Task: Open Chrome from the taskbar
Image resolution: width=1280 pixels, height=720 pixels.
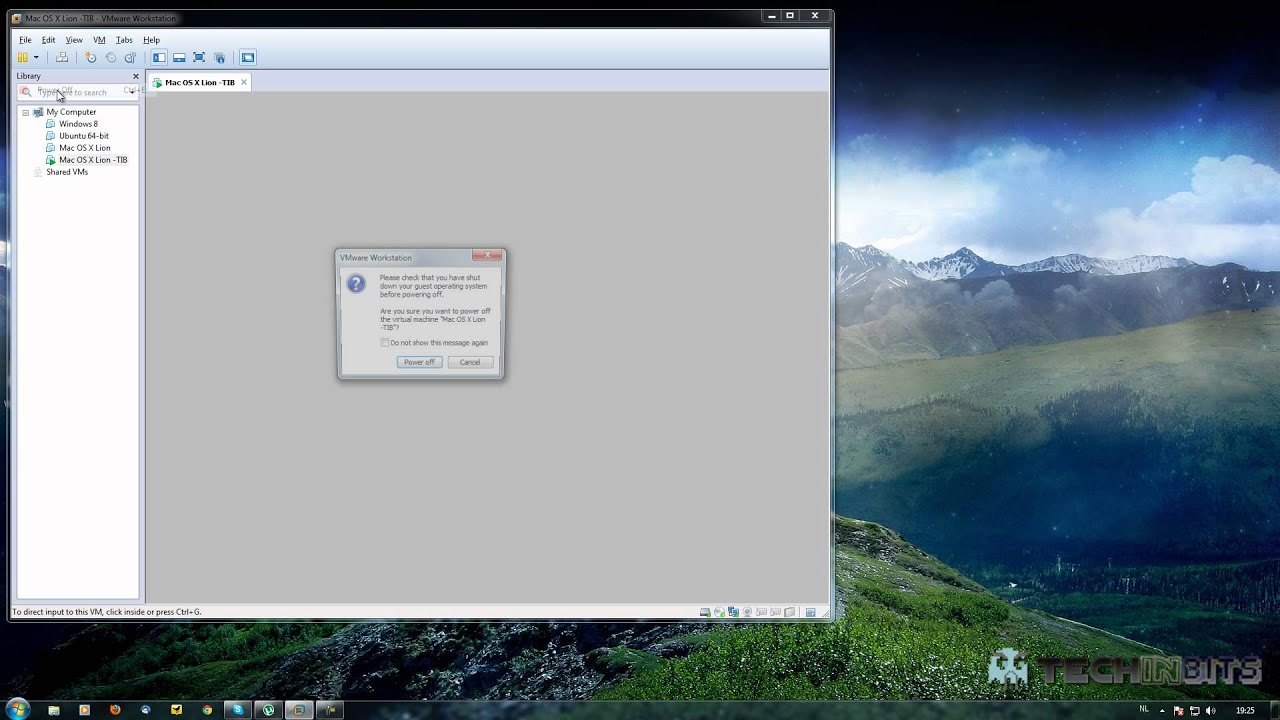Action: click(207, 710)
